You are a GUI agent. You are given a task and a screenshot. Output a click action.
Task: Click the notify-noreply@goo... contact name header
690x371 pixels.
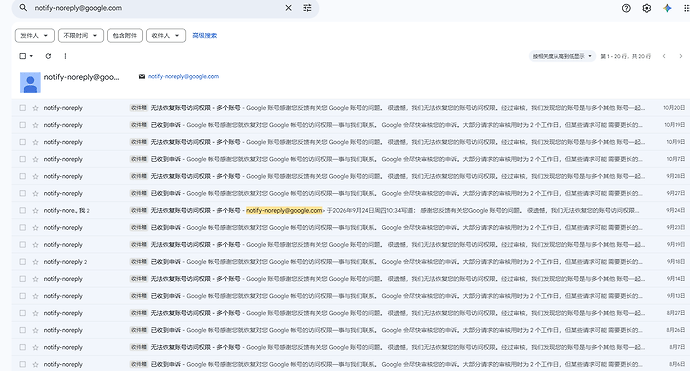point(81,77)
